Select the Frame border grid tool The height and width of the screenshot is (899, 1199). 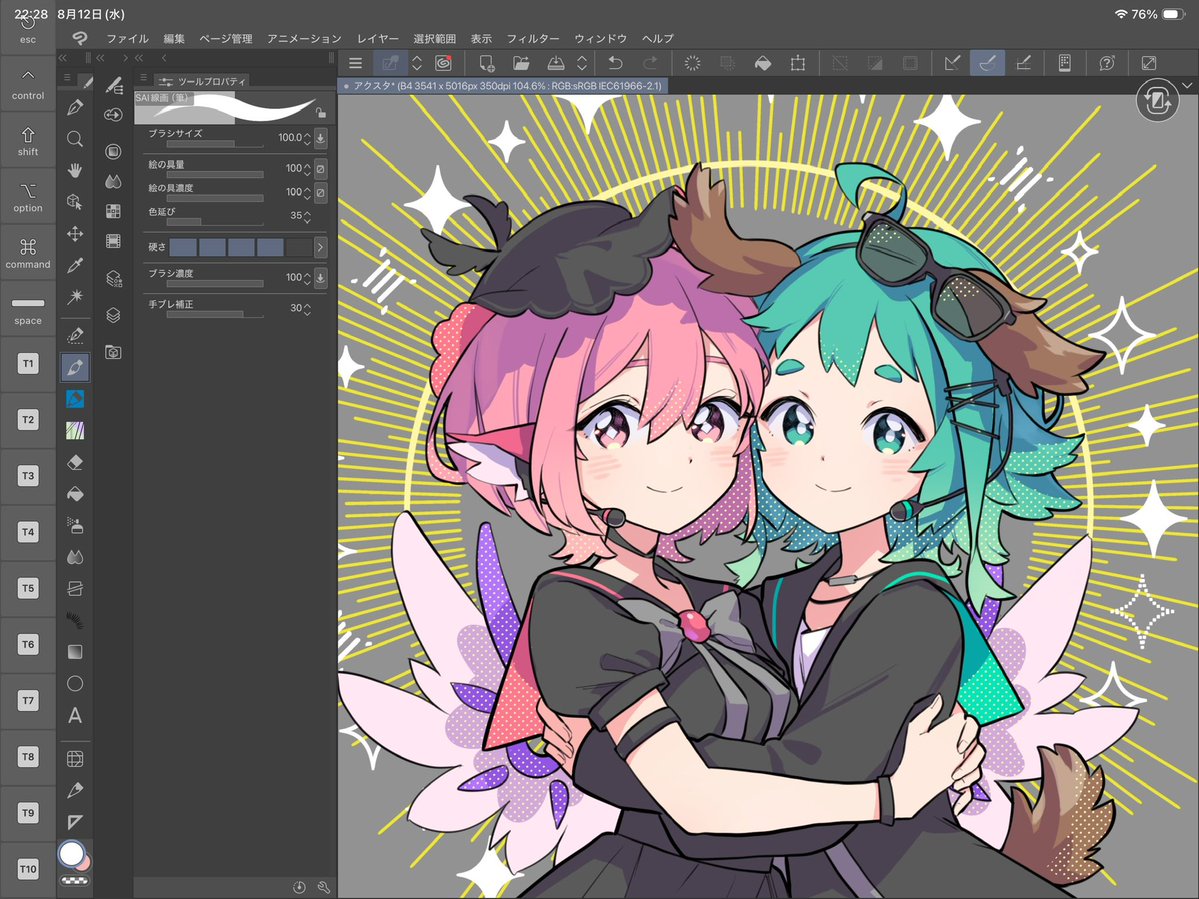click(75, 758)
